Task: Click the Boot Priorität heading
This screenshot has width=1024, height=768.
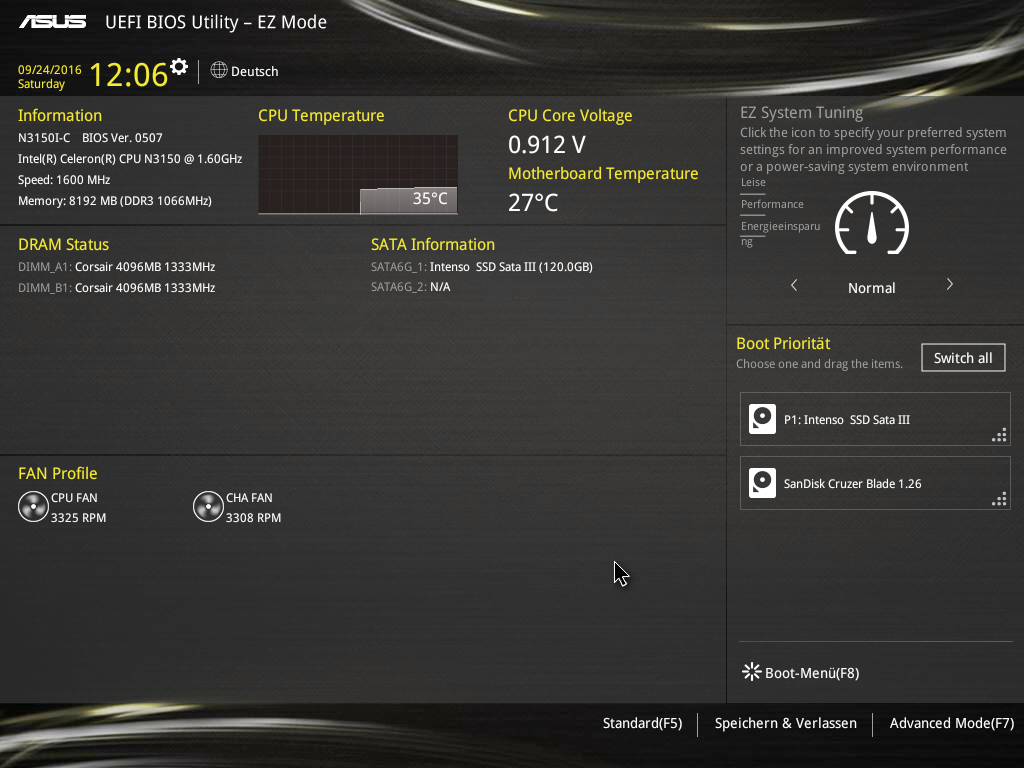Action: [x=783, y=344]
